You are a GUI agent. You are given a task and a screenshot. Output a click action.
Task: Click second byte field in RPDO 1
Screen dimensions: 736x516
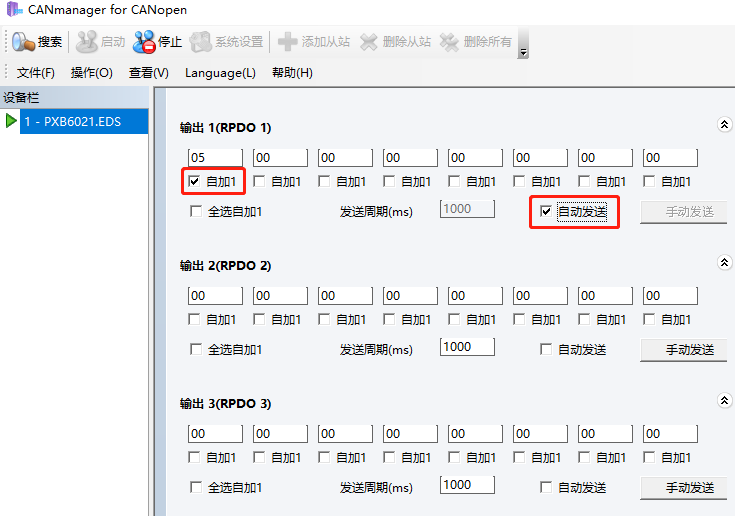click(x=280, y=158)
